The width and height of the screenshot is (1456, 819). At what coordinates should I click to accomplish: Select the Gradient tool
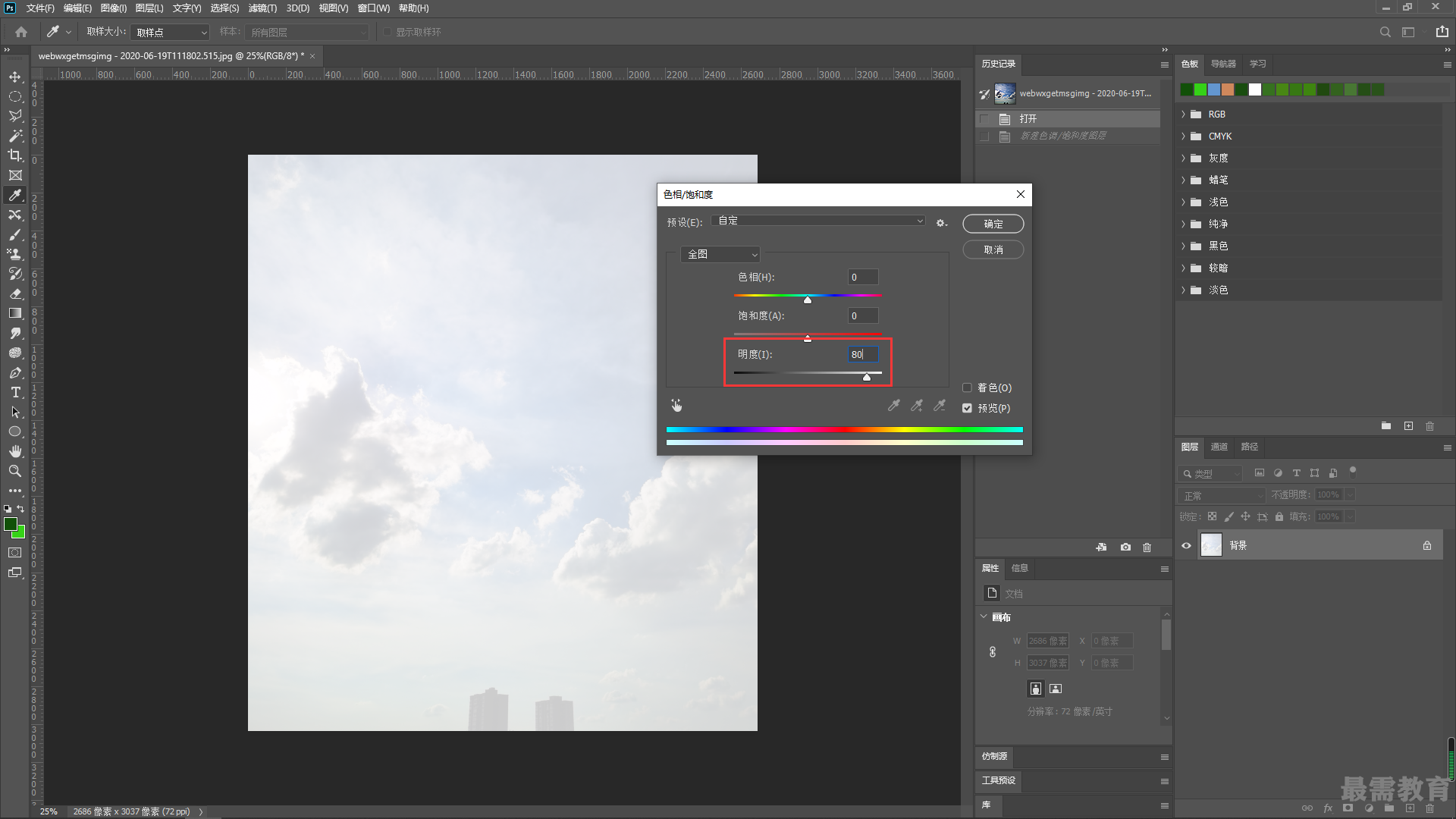tap(15, 313)
